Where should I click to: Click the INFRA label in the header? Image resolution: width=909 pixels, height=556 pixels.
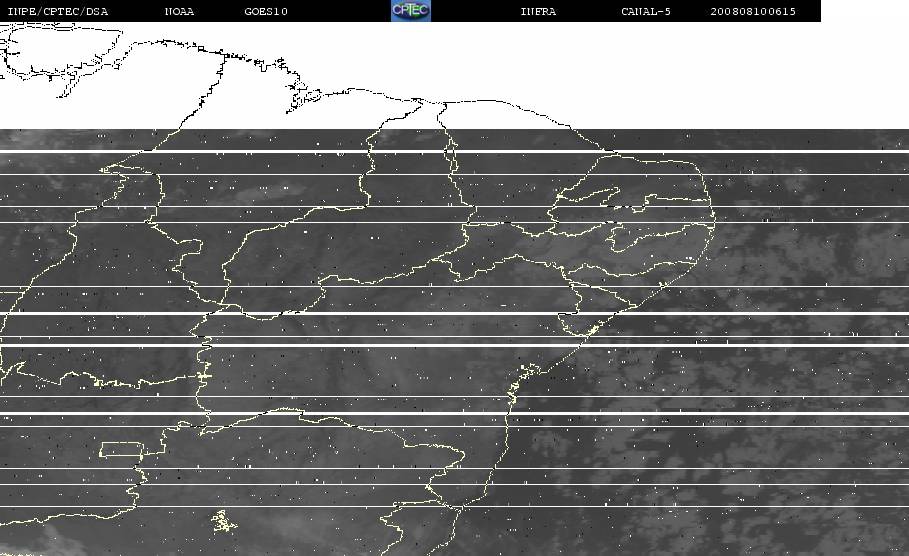[539, 11]
